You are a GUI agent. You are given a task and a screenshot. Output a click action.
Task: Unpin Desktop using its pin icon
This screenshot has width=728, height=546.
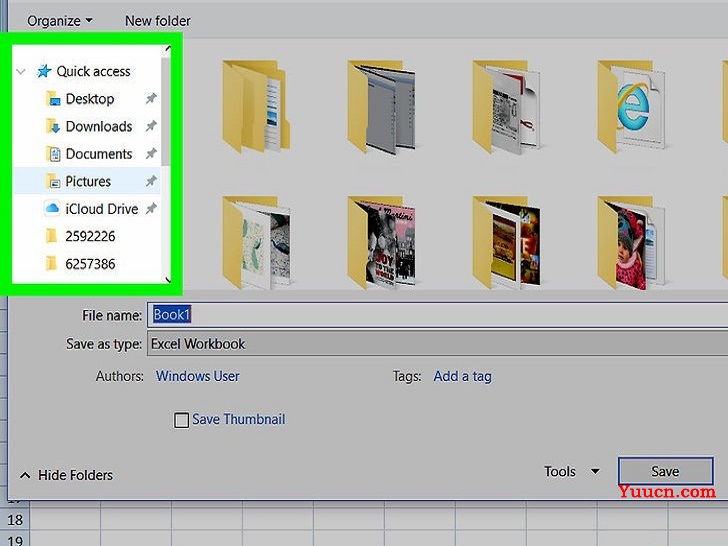151,98
